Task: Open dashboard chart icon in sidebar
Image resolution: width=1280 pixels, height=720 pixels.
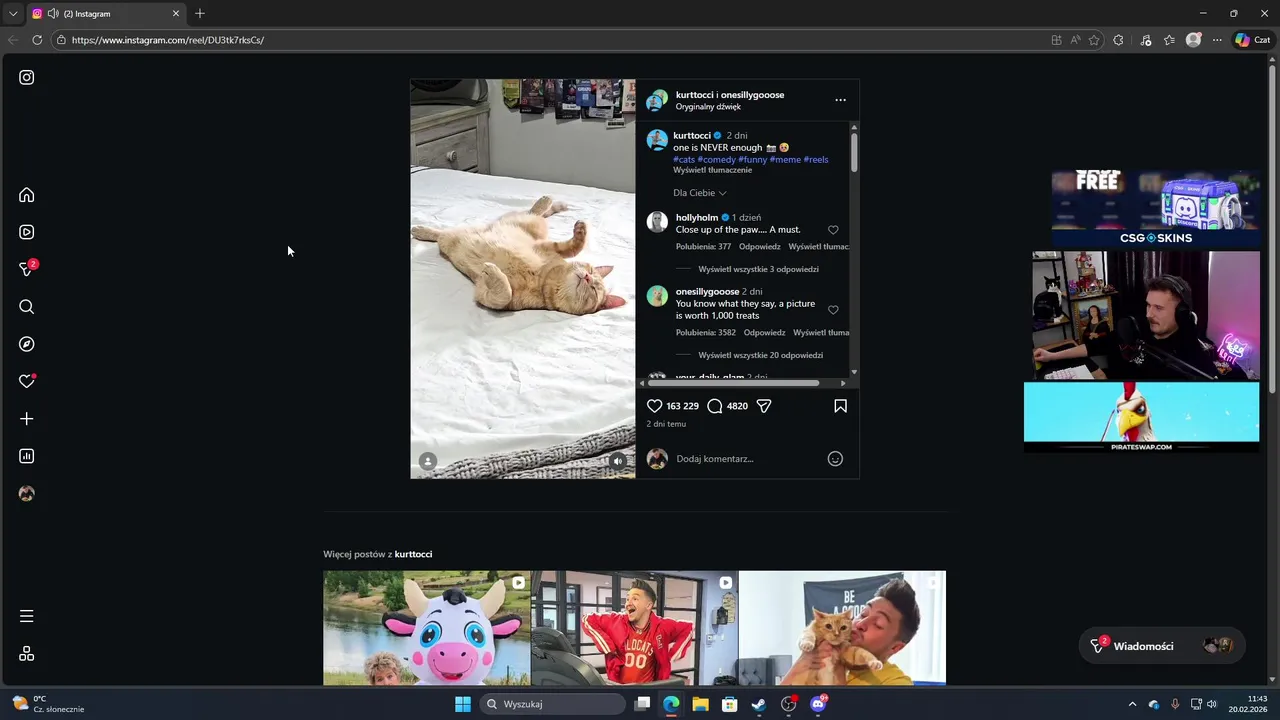Action: [27, 456]
